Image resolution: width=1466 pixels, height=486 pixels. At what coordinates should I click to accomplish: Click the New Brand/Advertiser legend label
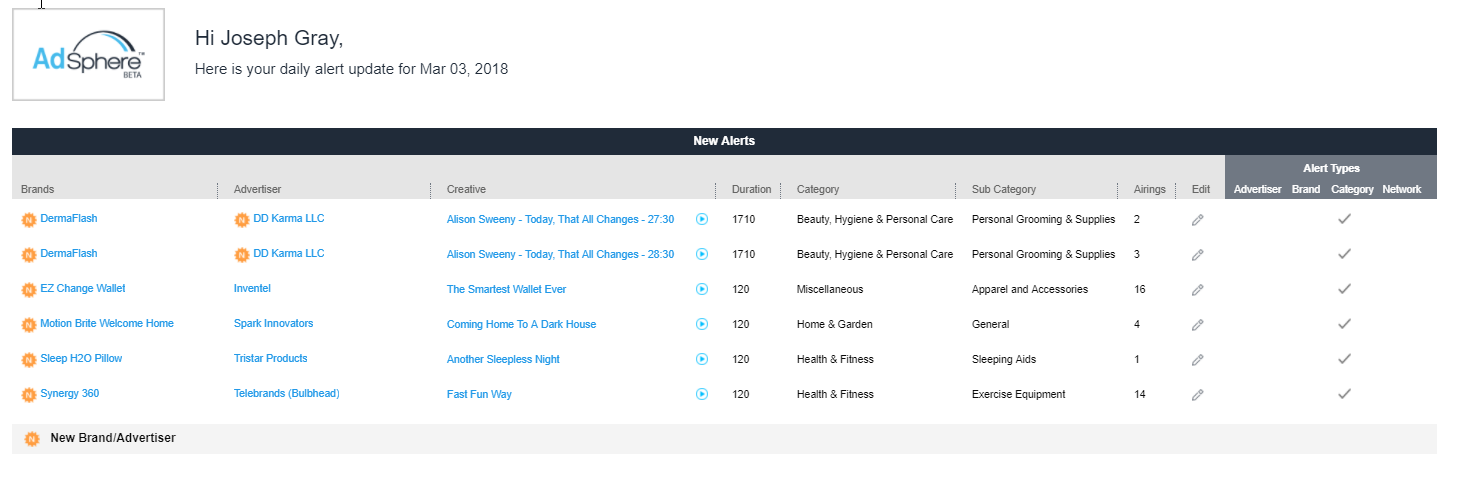[113, 438]
